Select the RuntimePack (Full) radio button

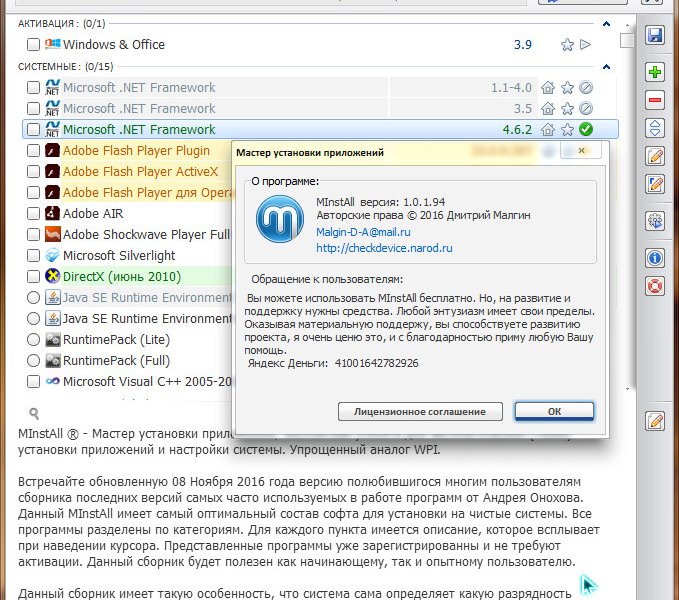pos(33,360)
